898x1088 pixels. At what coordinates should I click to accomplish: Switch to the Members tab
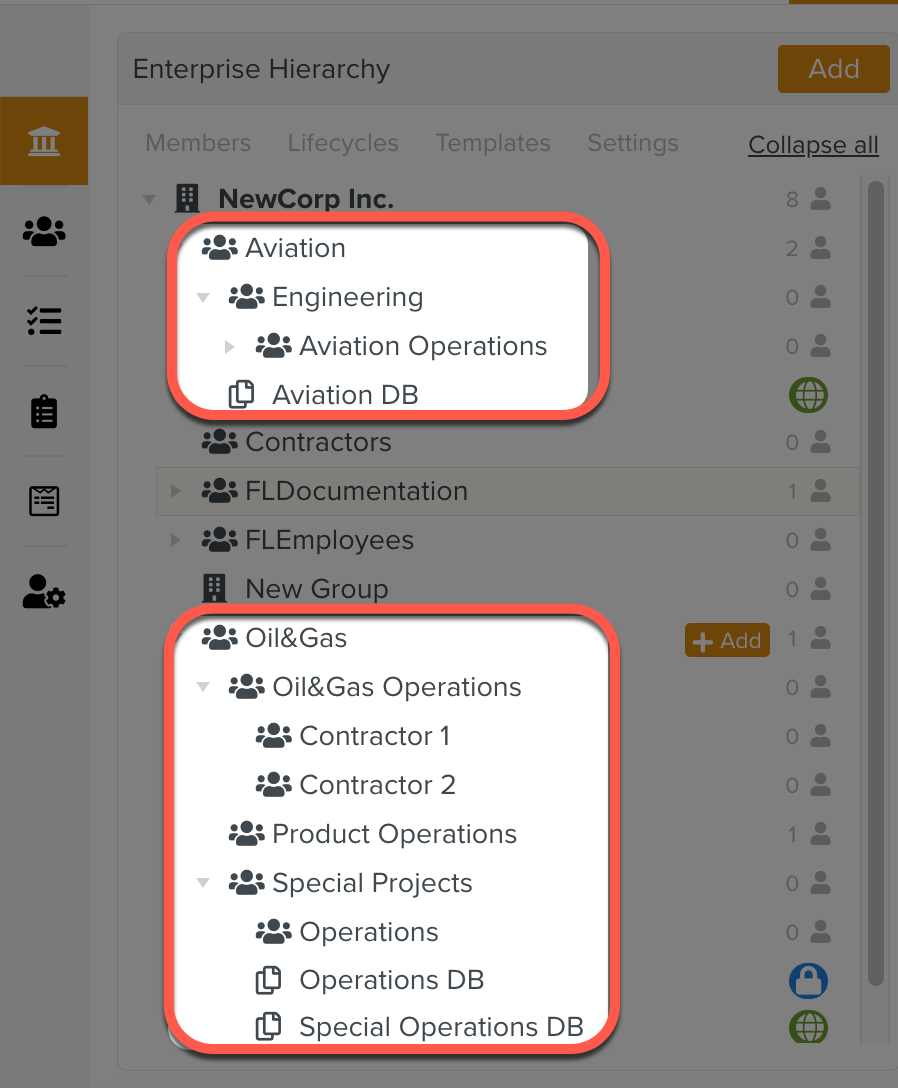coord(198,143)
